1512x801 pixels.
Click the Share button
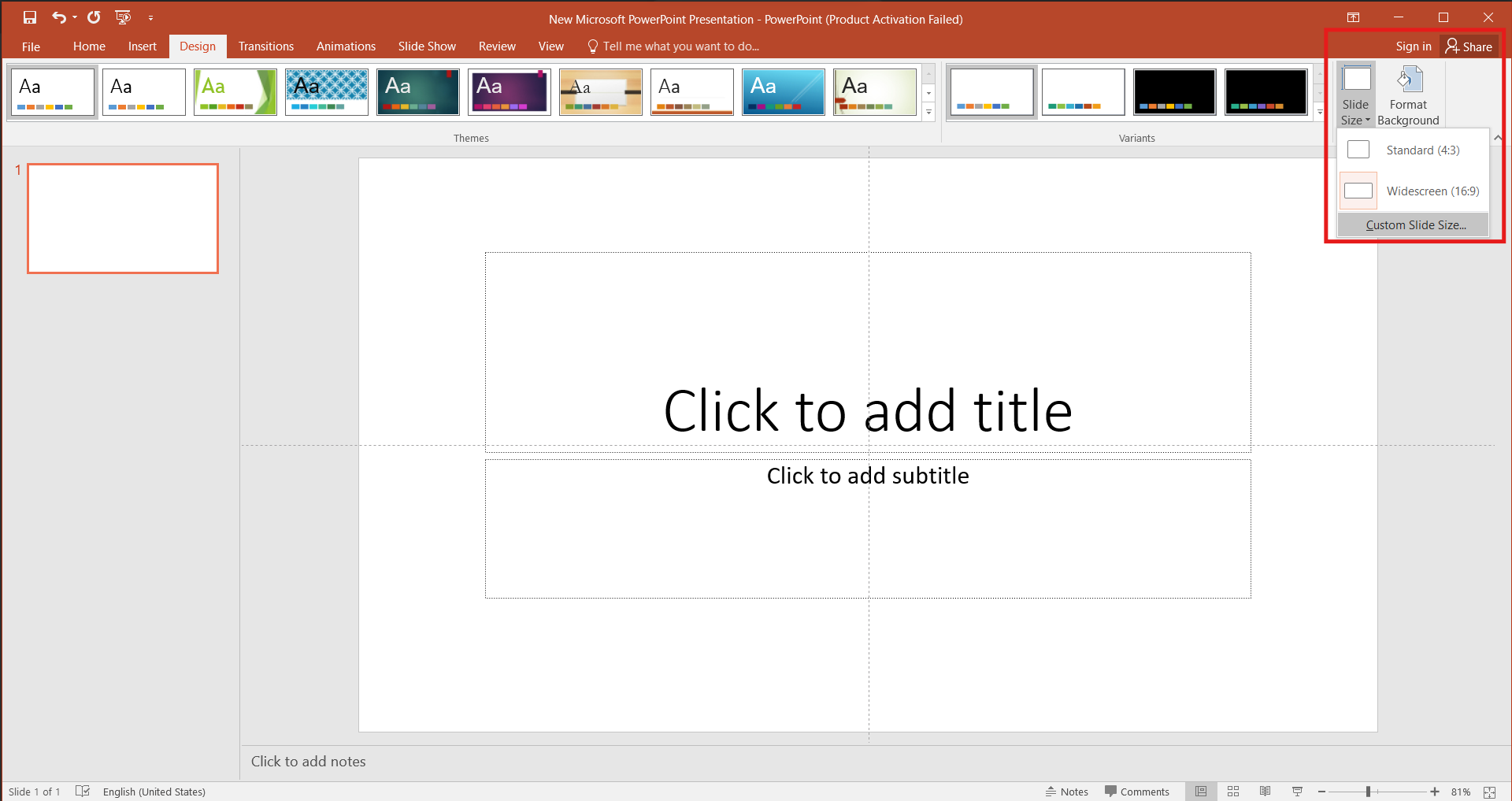click(x=1469, y=46)
